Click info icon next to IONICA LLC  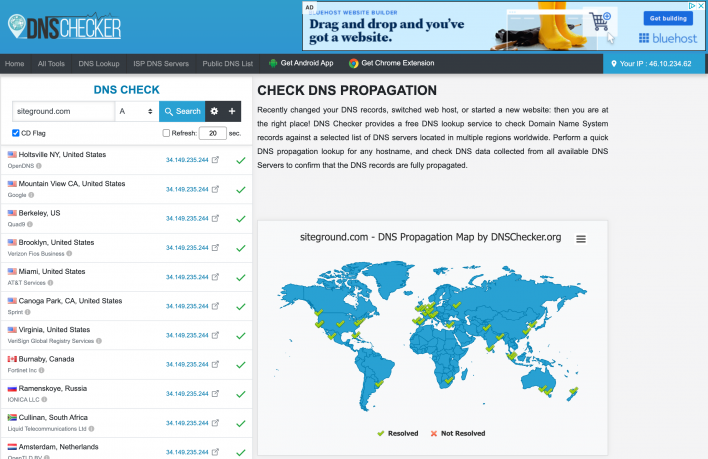point(44,399)
